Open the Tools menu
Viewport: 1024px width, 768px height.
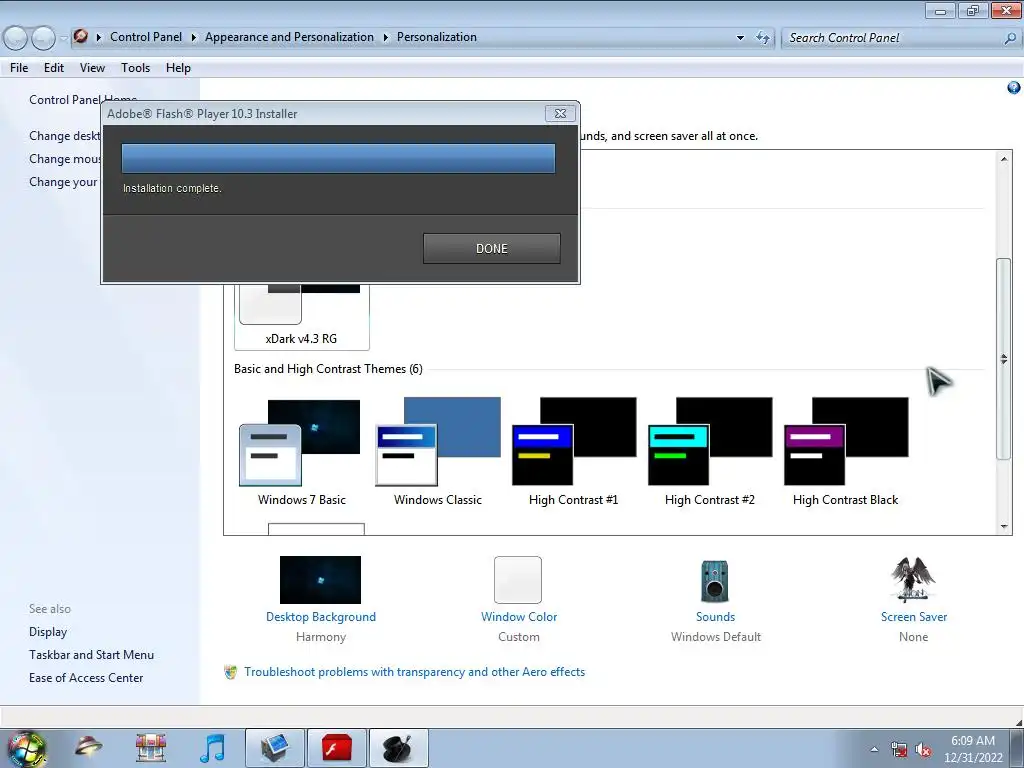tap(135, 68)
